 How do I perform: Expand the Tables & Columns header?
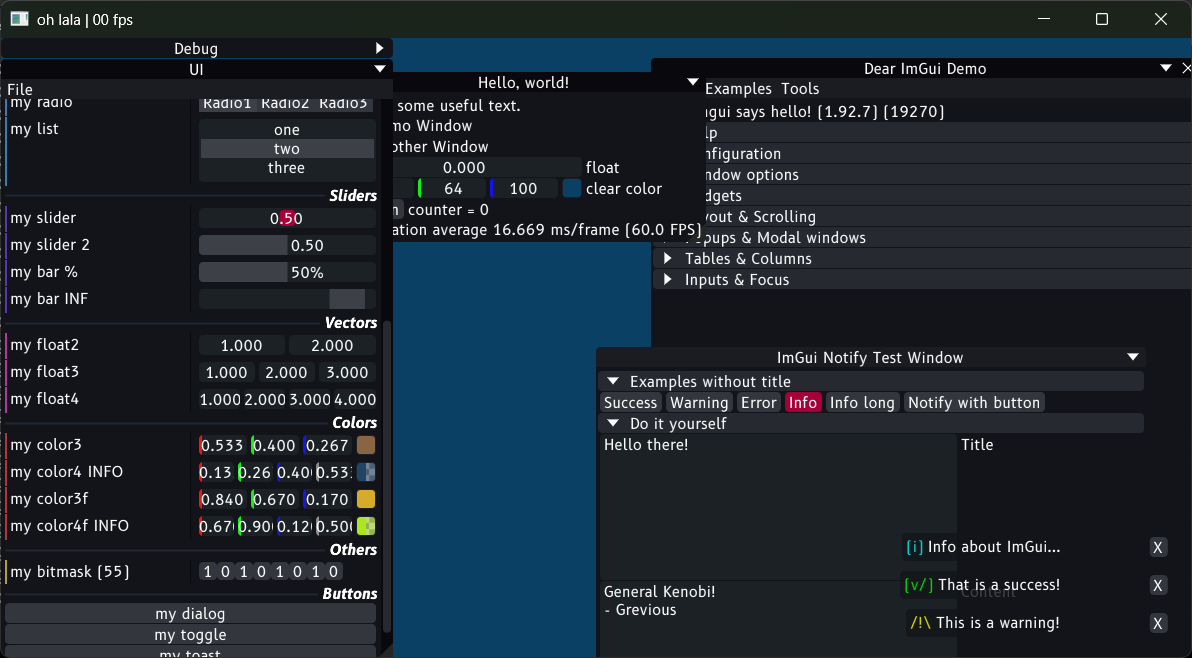[x=922, y=258]
